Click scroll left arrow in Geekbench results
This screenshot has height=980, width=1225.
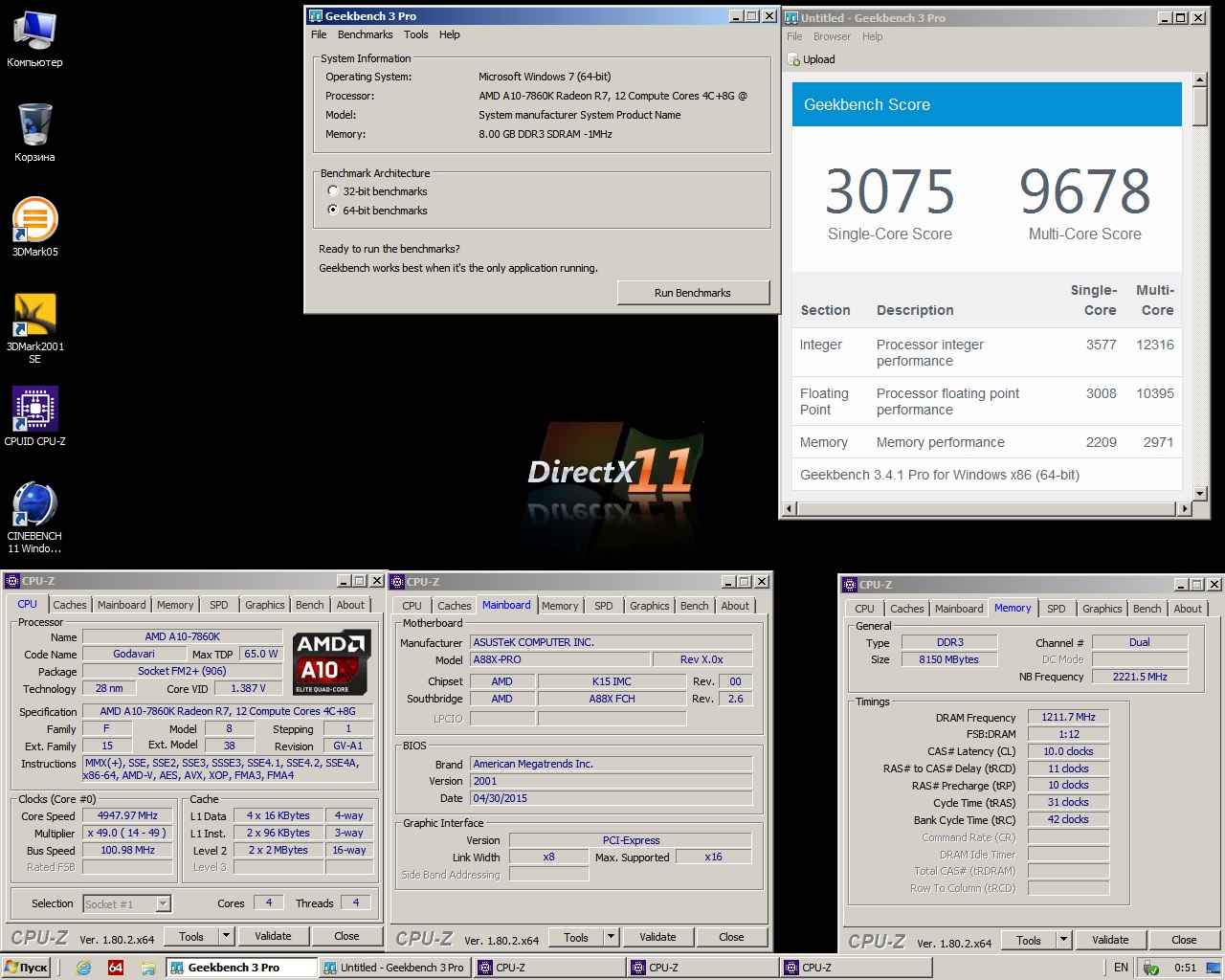tap(790, 508)
